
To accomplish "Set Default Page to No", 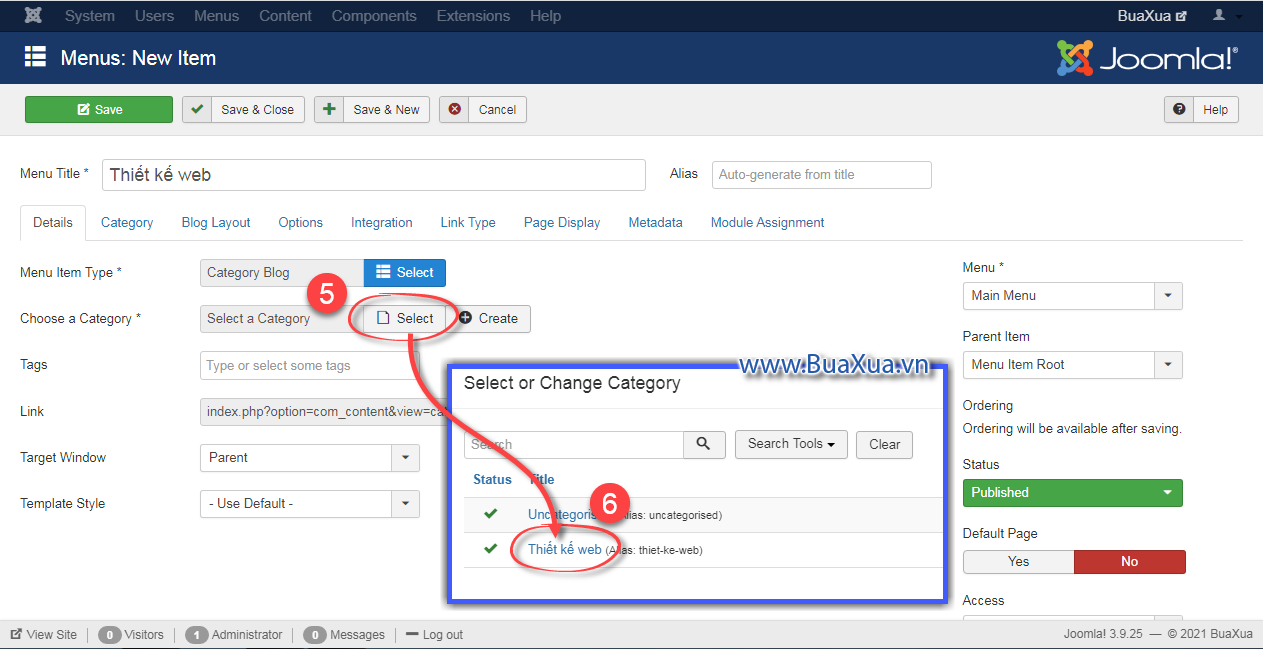I will pos(1129,561).
